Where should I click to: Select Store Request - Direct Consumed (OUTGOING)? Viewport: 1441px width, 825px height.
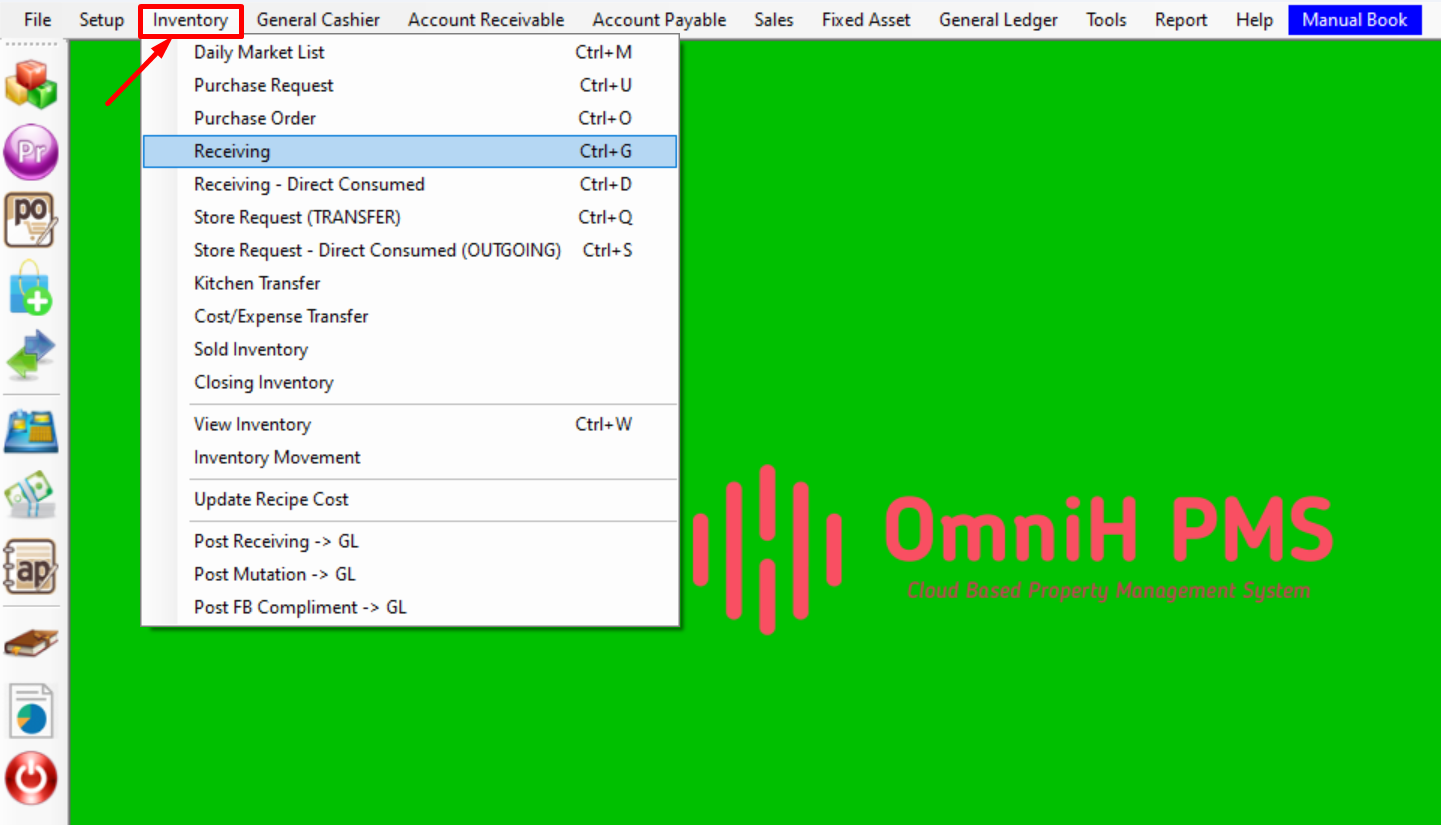(410, 250)
